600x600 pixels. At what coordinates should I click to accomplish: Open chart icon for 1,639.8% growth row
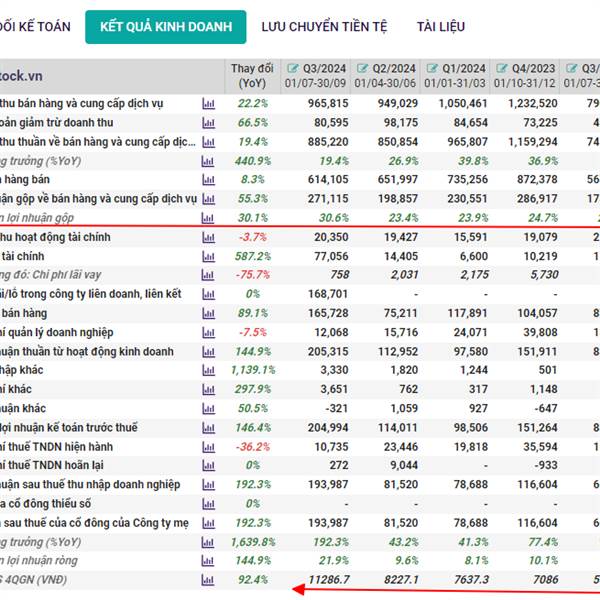(x=208, y=542)
